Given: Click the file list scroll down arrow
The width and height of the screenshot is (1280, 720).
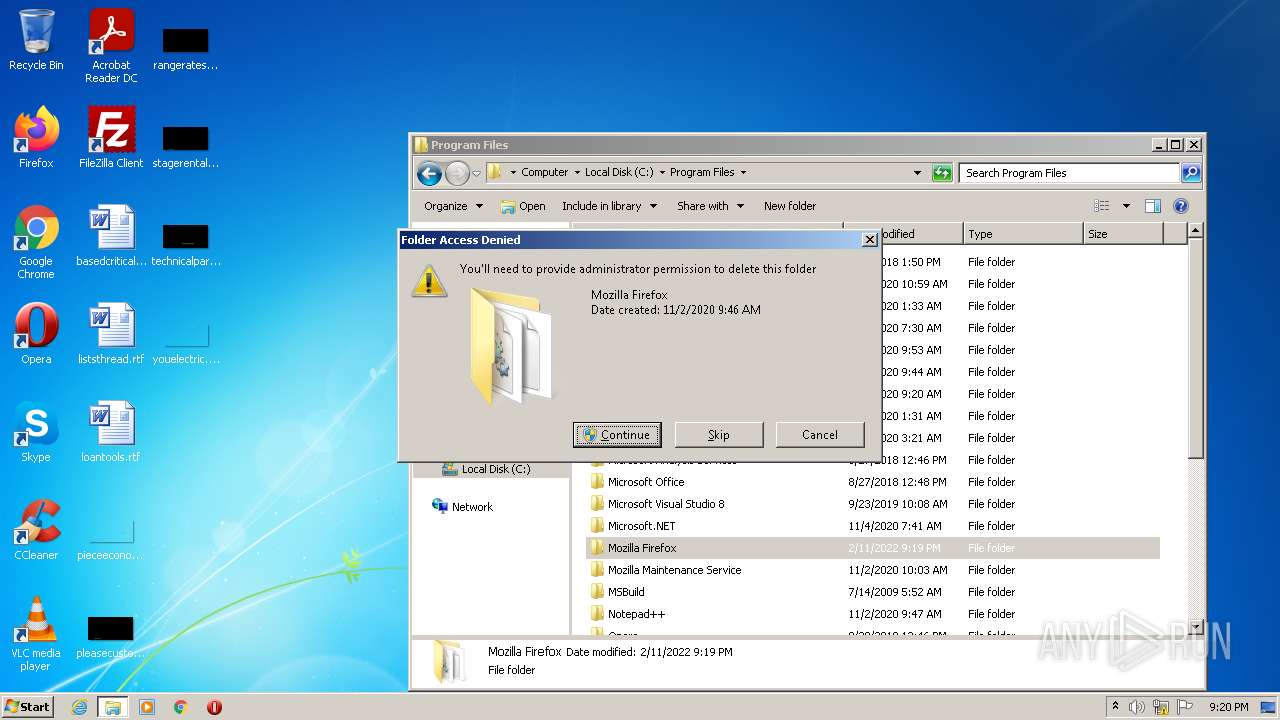Looking at the screenshot, I should pyautogui.click(x=1195, y=627).
